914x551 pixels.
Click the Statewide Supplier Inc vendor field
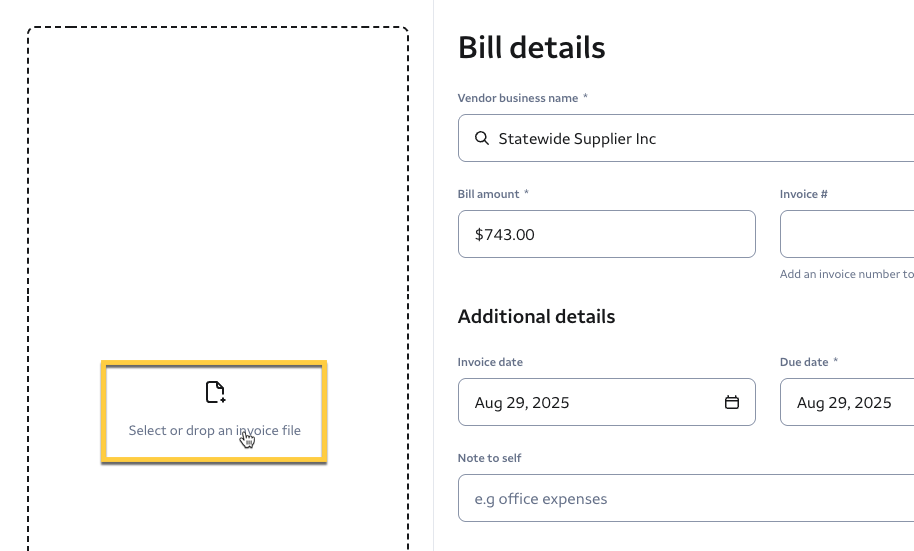pyautogui.click(x=690, y=139)
